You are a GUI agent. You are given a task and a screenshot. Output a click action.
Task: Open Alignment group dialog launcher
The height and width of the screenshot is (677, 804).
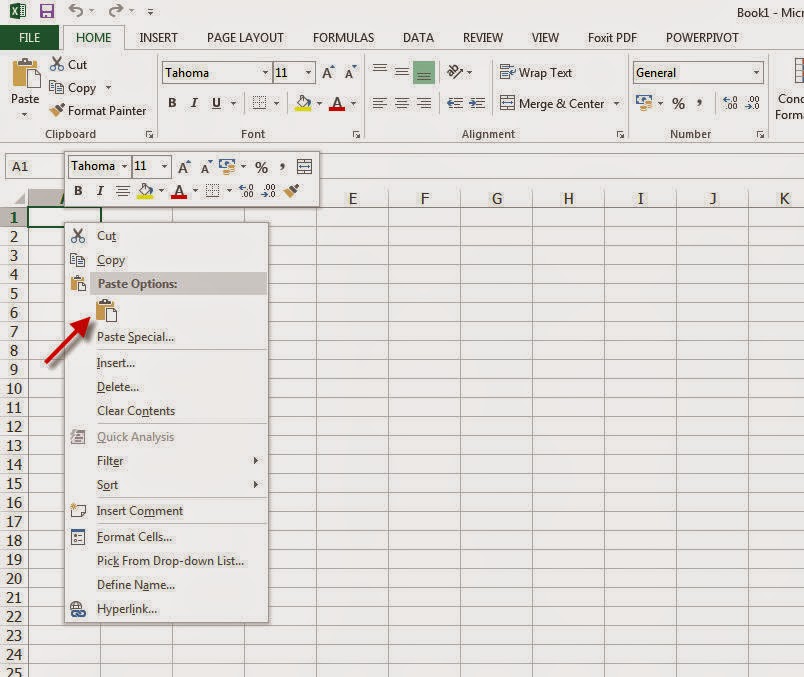(620, 134)
